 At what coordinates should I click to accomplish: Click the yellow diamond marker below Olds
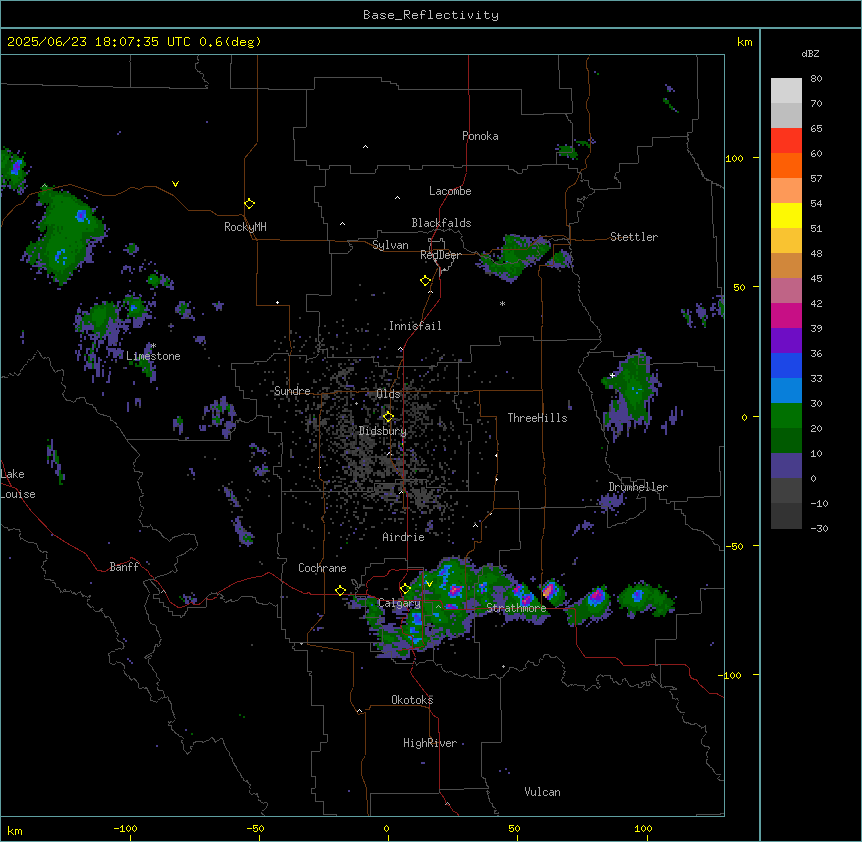click(388, 417)
